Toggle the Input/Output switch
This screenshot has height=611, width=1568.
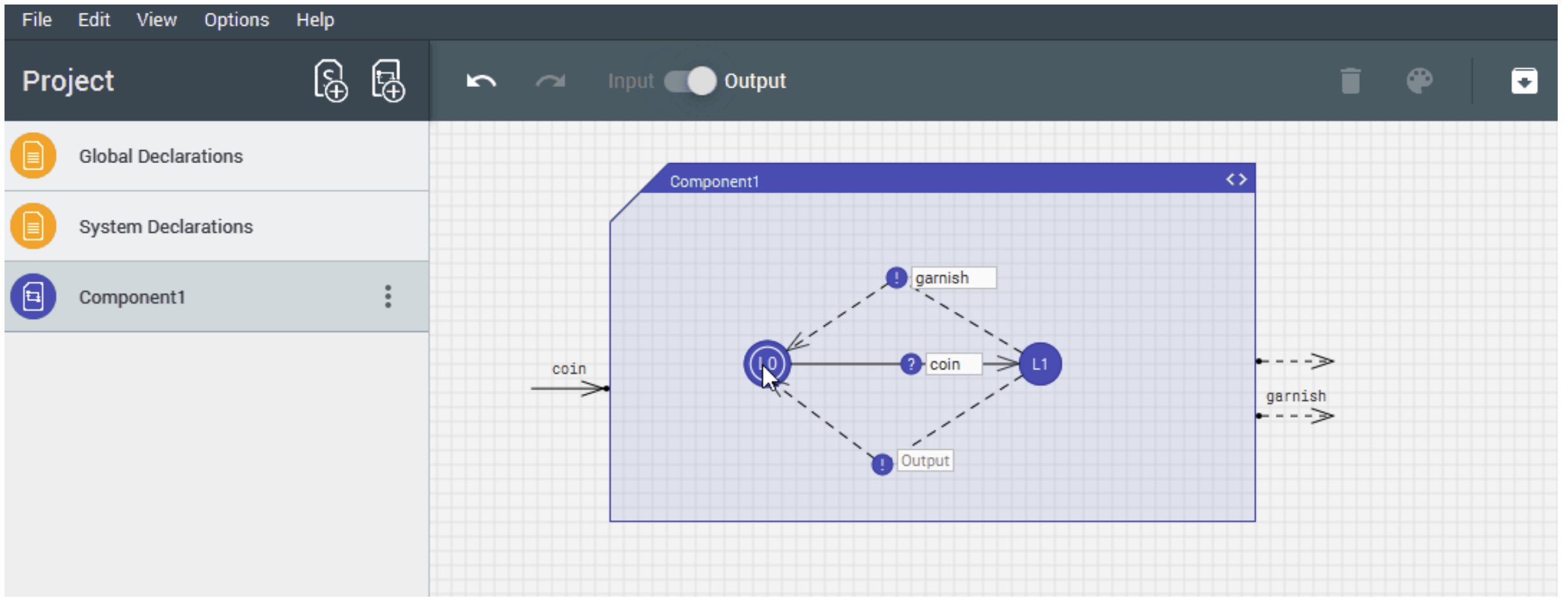(690, 81)
